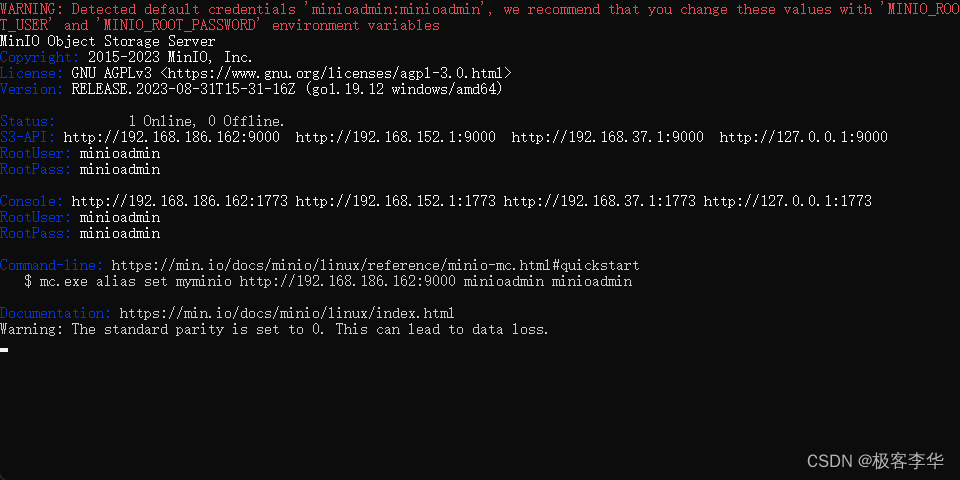Open the GNU AGPLv3 license URL
Viewport: 960px width, 480px height.
pyautogui.click(x=339, y=73)
